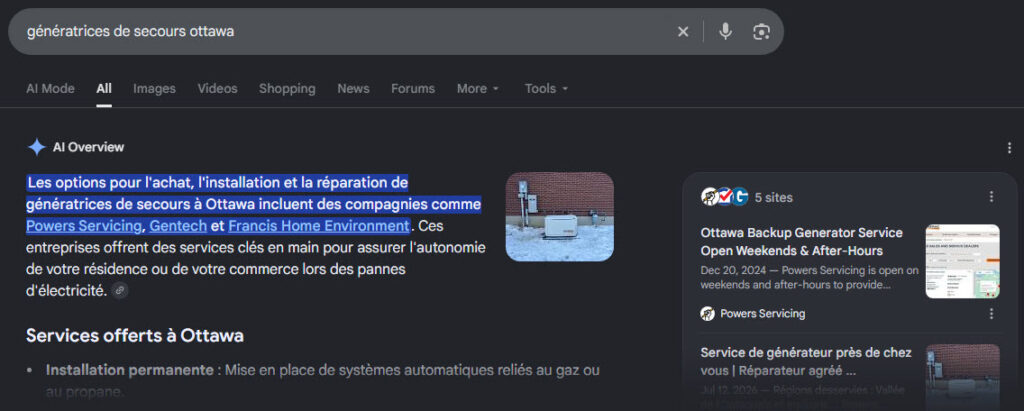Screen dimensions: 1024x411
Task: Follow the Francis Home Environment link
Action: [x=319, y=226]
